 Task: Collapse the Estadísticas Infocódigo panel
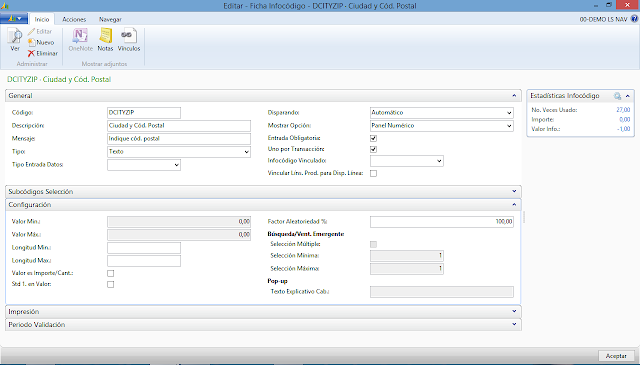point(628,96)
